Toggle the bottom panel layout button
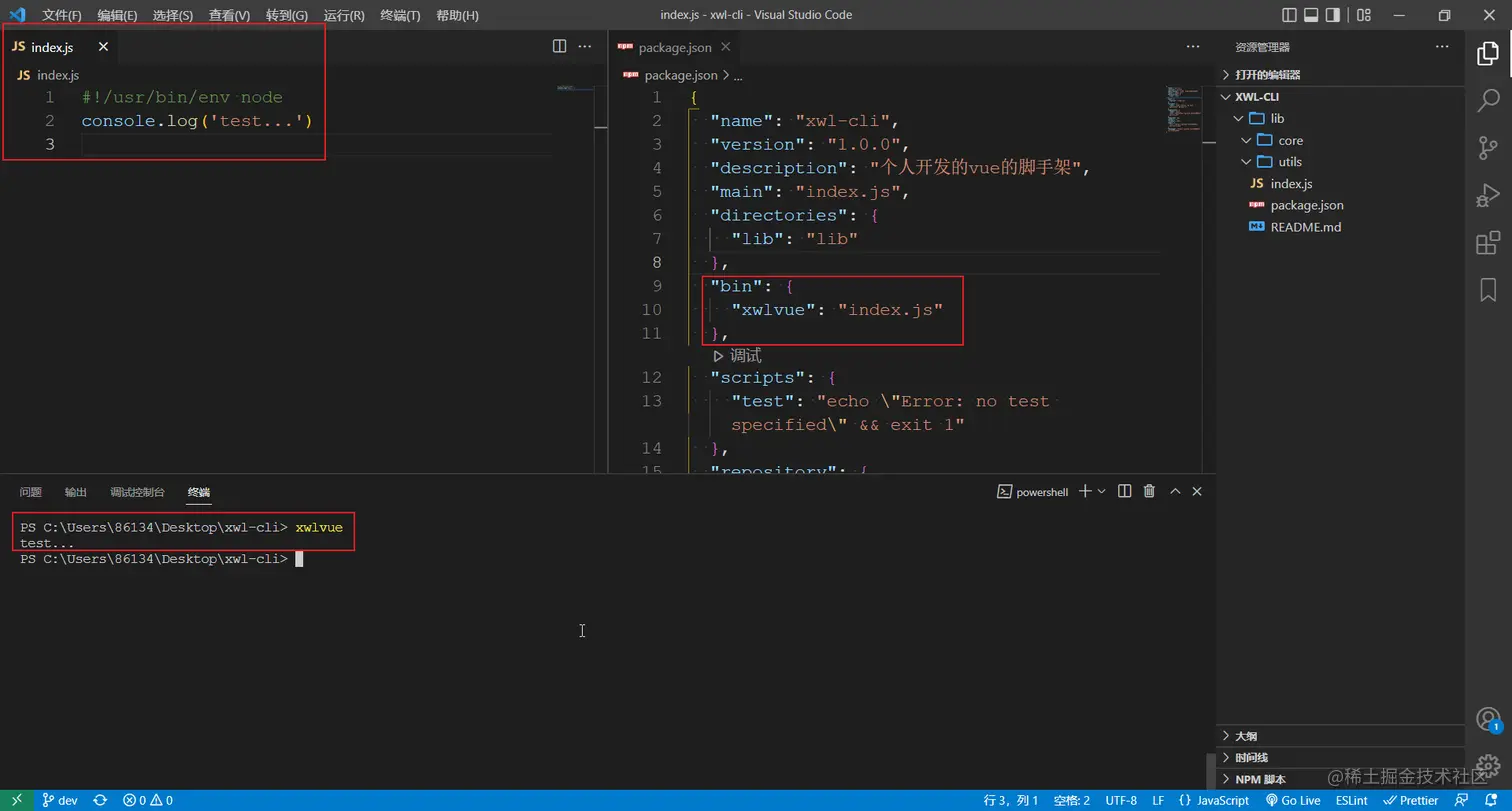The image size is (1512, 811). click(1311, 15)
